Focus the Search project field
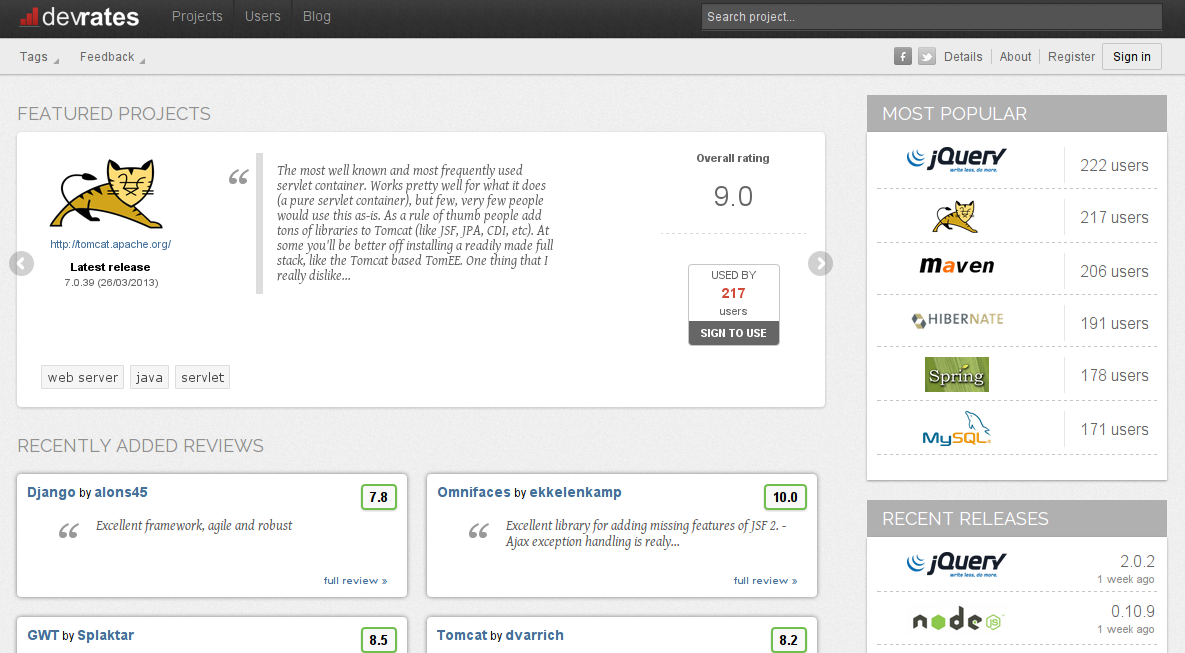Image resolution: width=1185 pixels, height=653 pixels. (x=931, y=17)
